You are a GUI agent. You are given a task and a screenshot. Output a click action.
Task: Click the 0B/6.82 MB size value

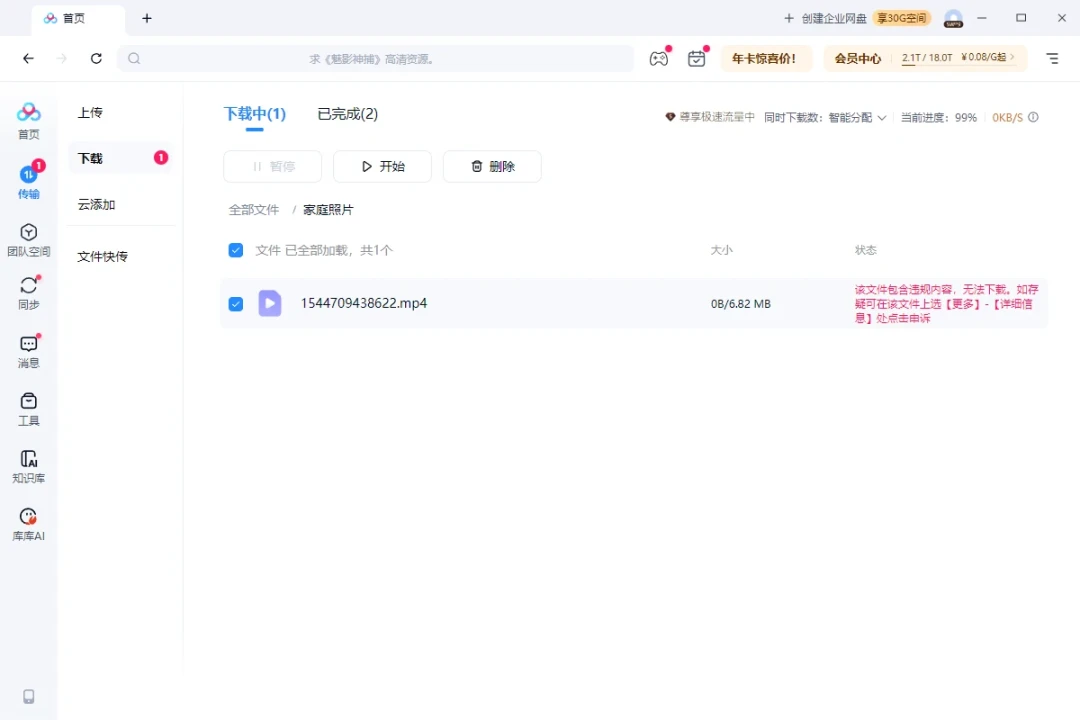(740, 304)
